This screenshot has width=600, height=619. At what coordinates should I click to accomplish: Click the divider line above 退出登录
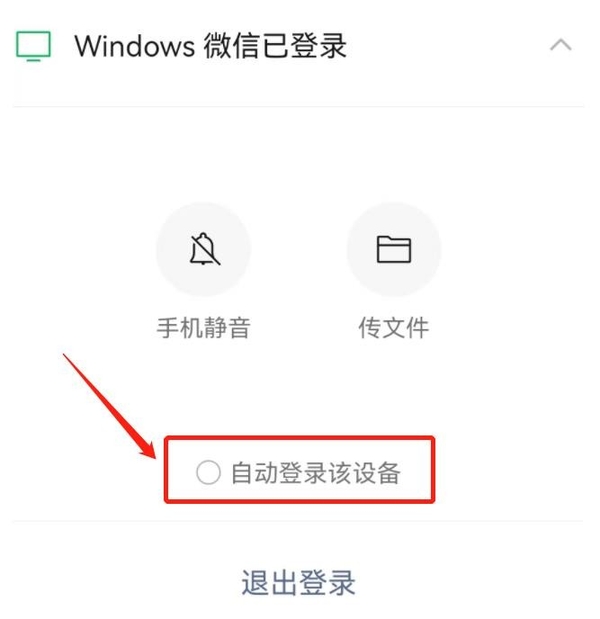298,521
